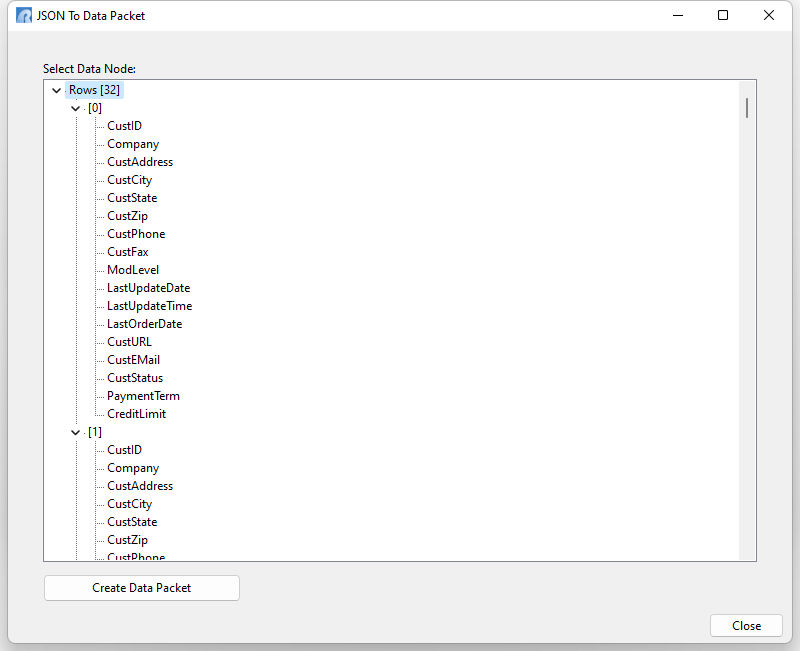Select the CustStatus field

[x=135, y=378]
